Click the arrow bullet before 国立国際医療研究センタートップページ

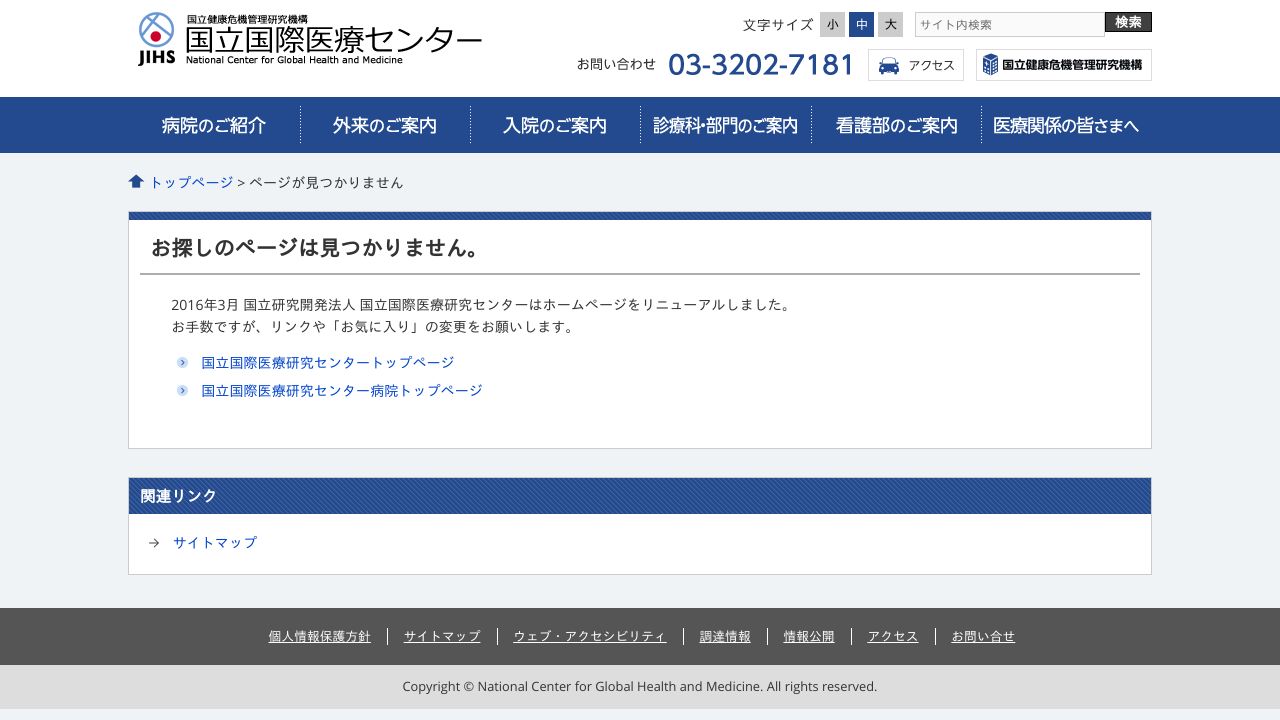pos(182,362)
